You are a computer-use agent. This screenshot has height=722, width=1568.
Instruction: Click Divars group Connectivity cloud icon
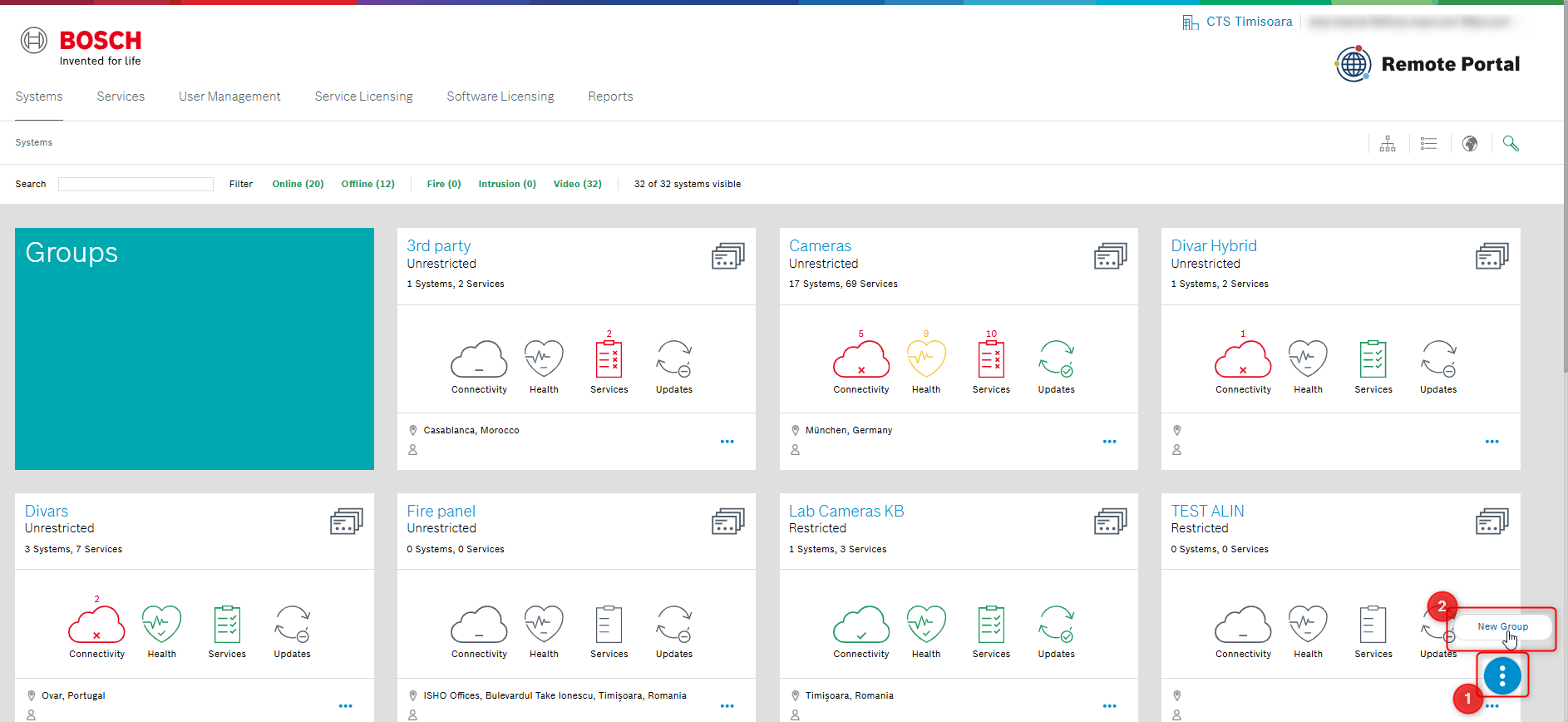coord(96,625)
